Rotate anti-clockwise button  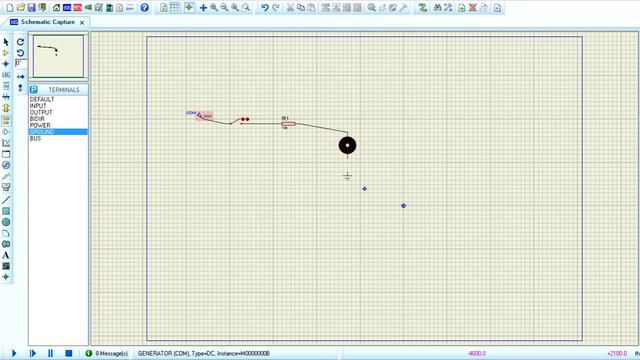pos(20,53)
